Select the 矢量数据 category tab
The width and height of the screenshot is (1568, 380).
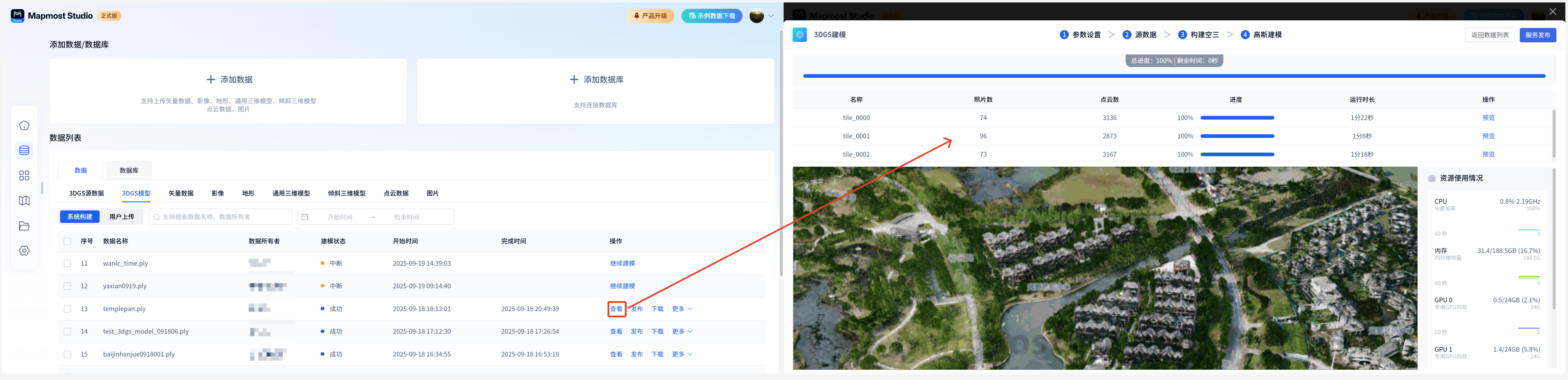point(181,194)
